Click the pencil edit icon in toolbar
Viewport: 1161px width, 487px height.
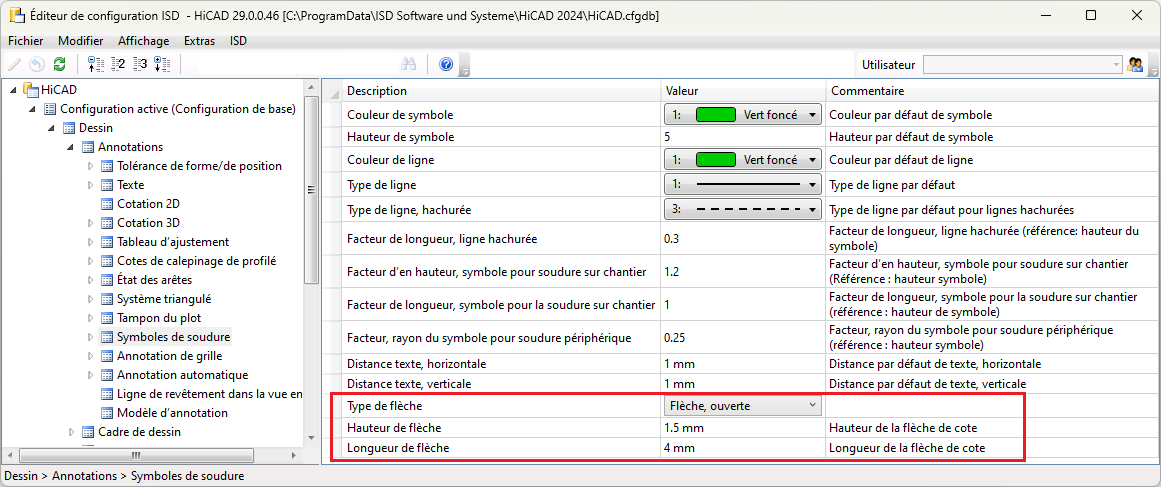tap(13, 64)
